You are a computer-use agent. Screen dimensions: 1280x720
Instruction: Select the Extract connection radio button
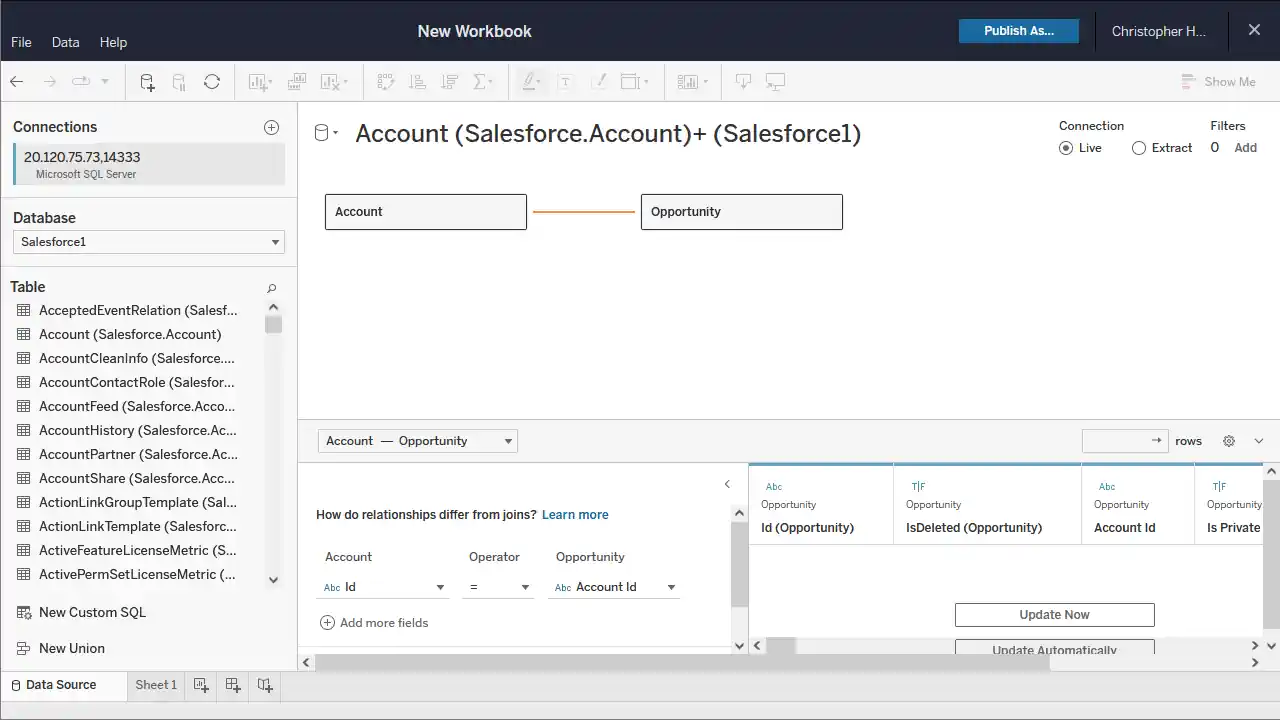[1139, 148]
